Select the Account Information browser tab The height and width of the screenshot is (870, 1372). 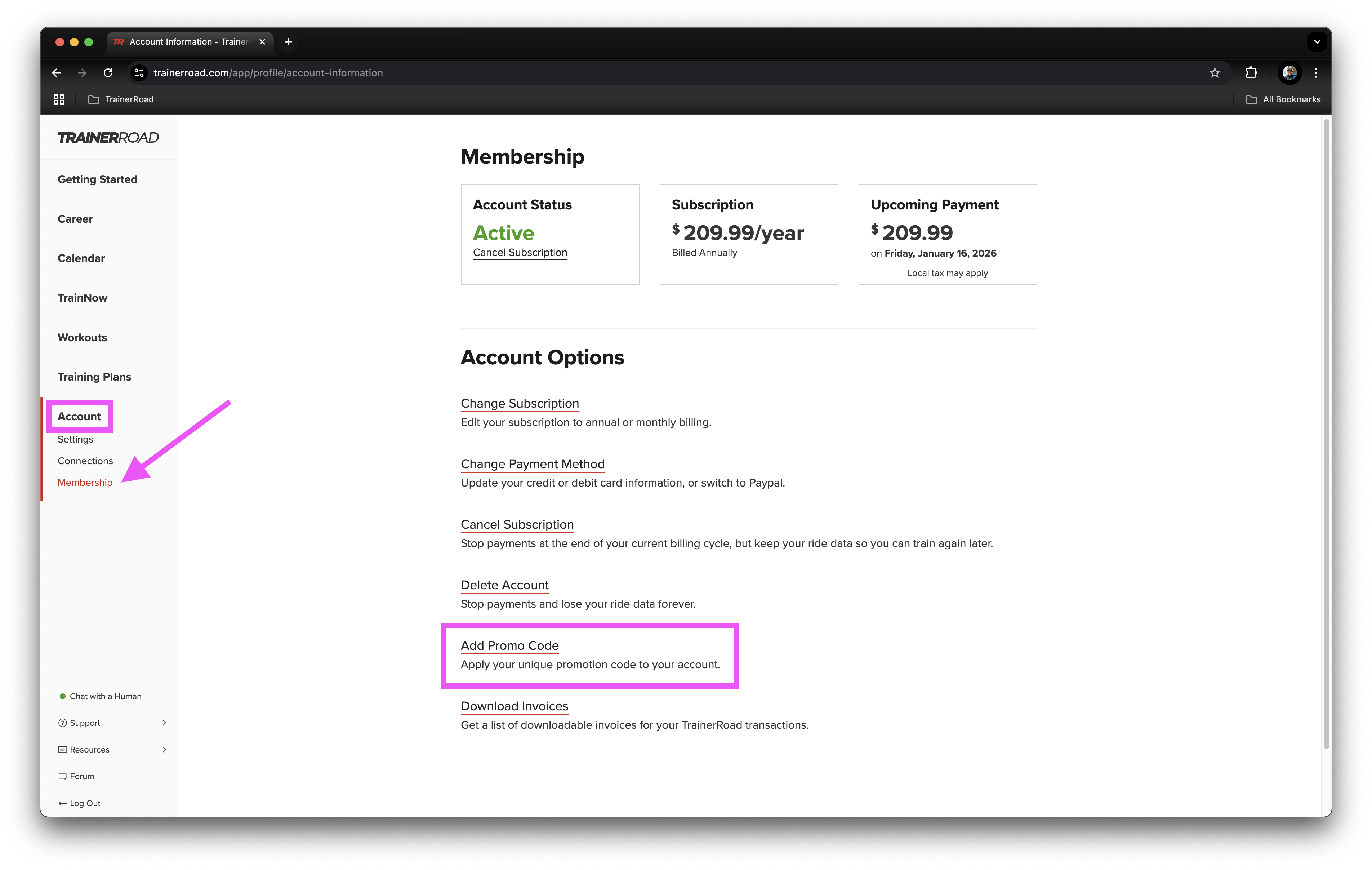tap(189, 41)
